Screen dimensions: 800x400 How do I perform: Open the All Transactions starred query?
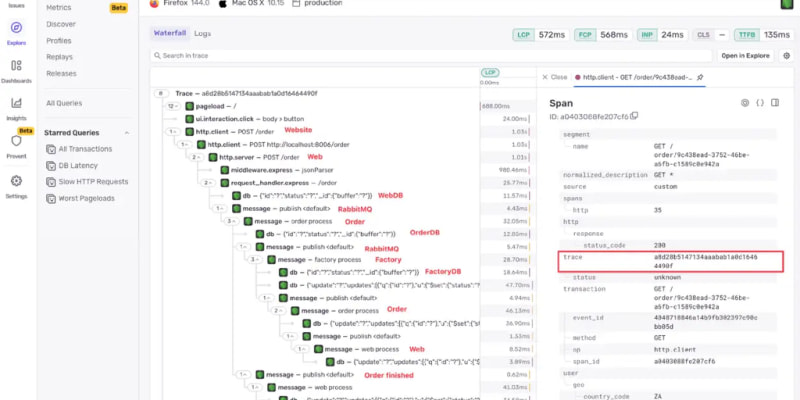(85, 149)
